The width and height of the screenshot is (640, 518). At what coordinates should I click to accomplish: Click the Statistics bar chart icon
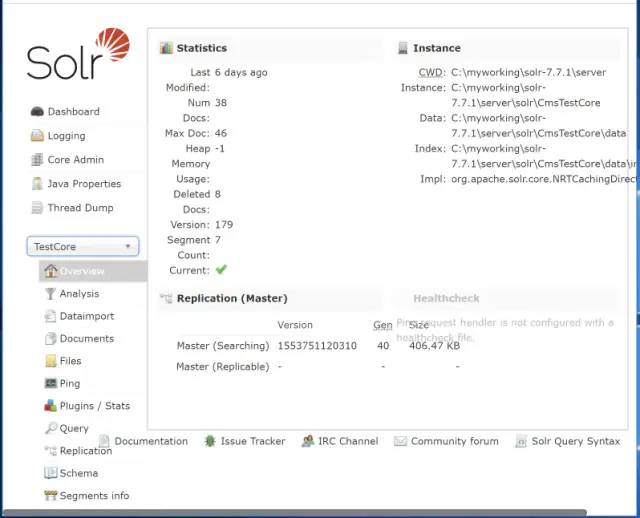tap(166, 48)
